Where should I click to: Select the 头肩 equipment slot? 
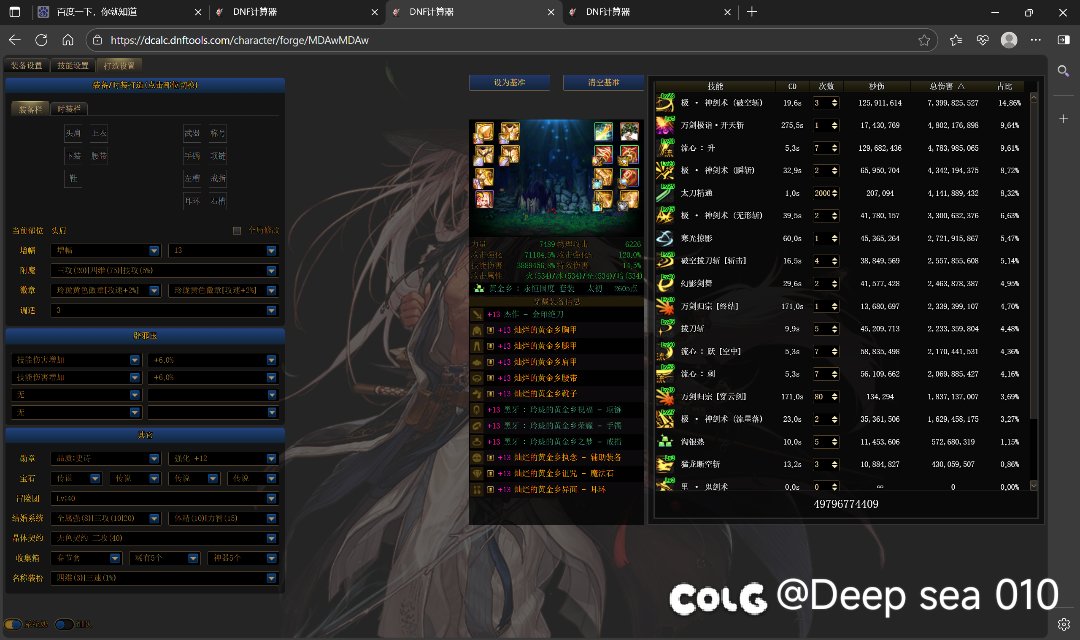[x=73, y=134]
